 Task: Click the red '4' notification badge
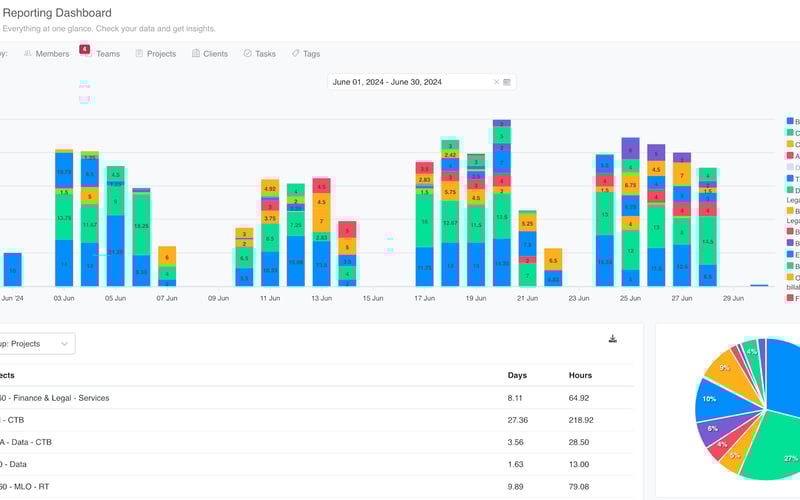[x=85, y=49]
